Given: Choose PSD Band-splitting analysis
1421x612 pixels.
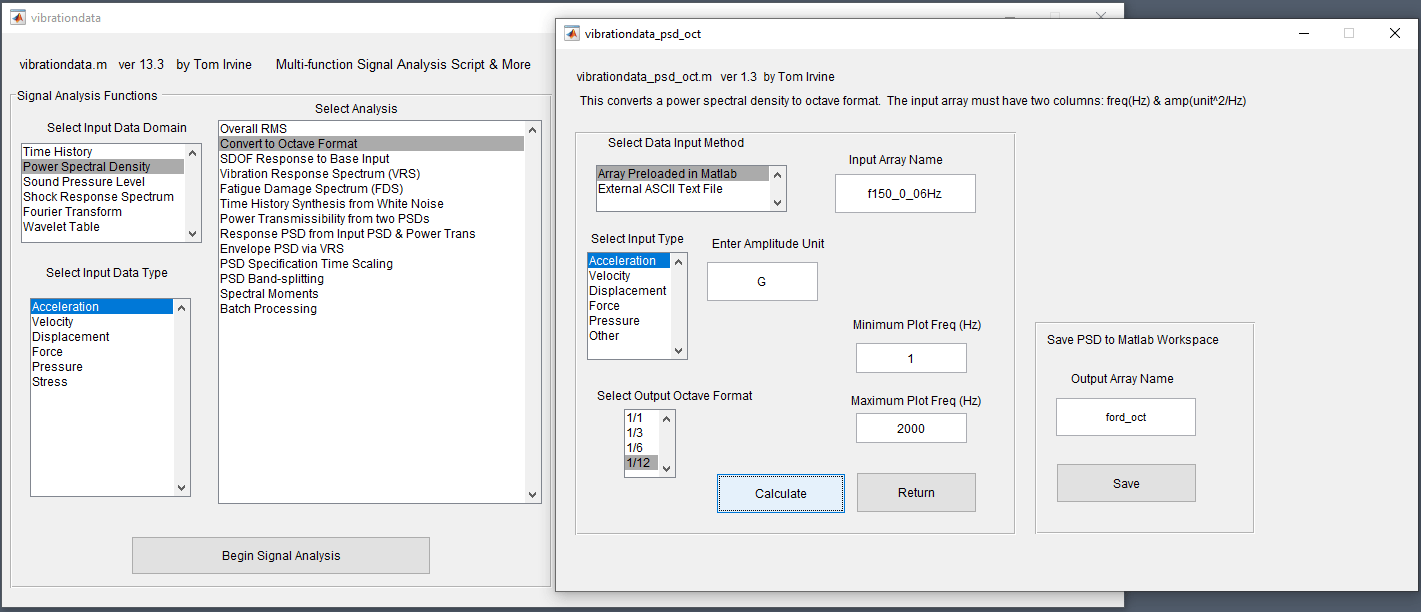Looking at the screenshot, I should (x=371, y=279).
